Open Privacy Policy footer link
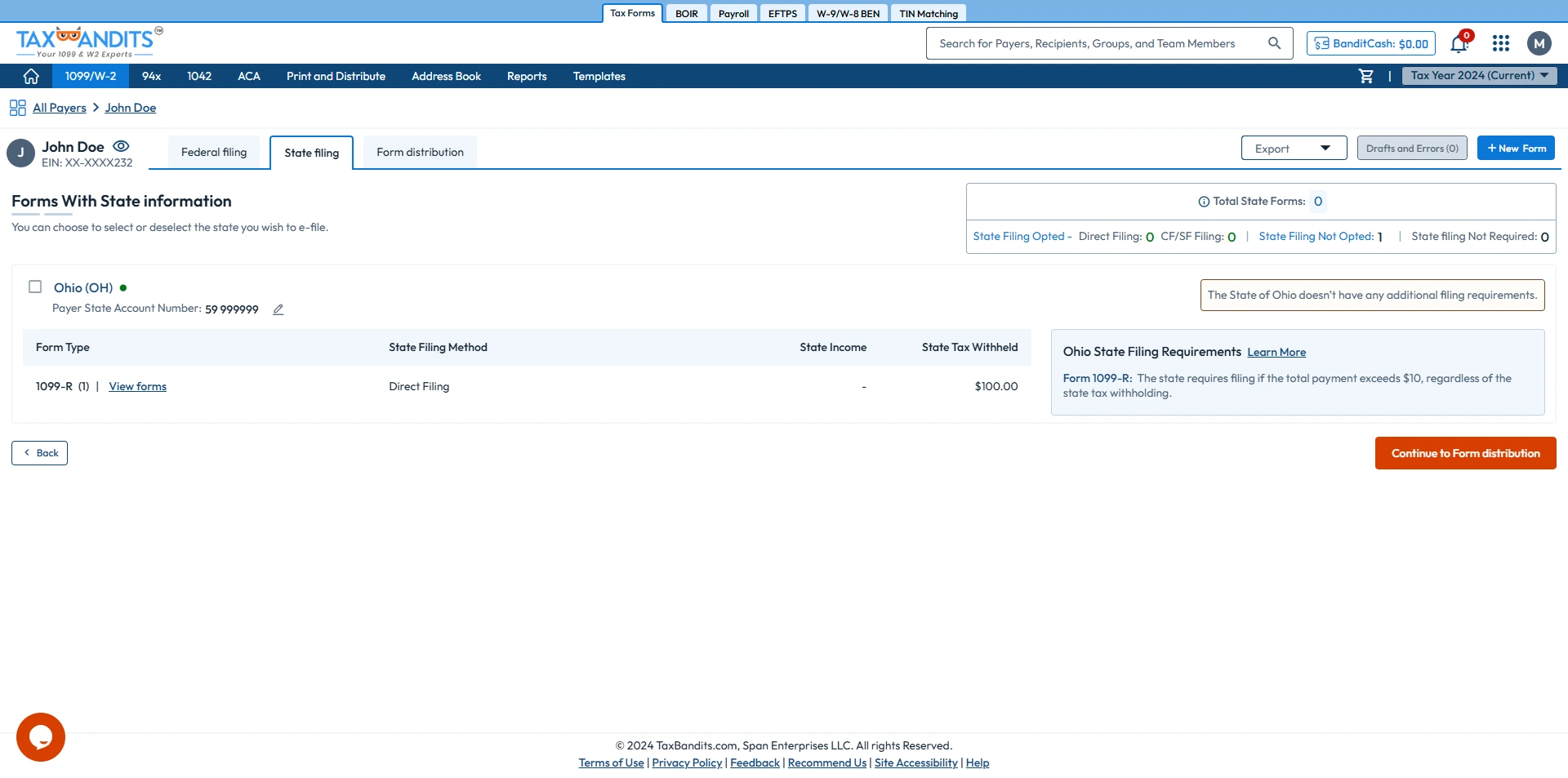 pos(687,762)
